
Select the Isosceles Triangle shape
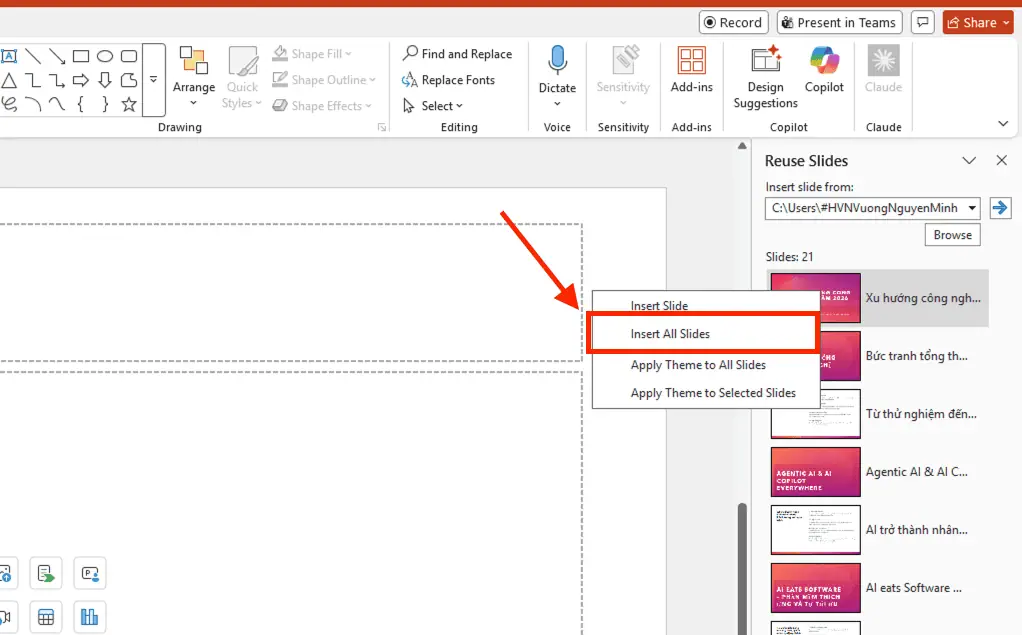pos(8,80)
